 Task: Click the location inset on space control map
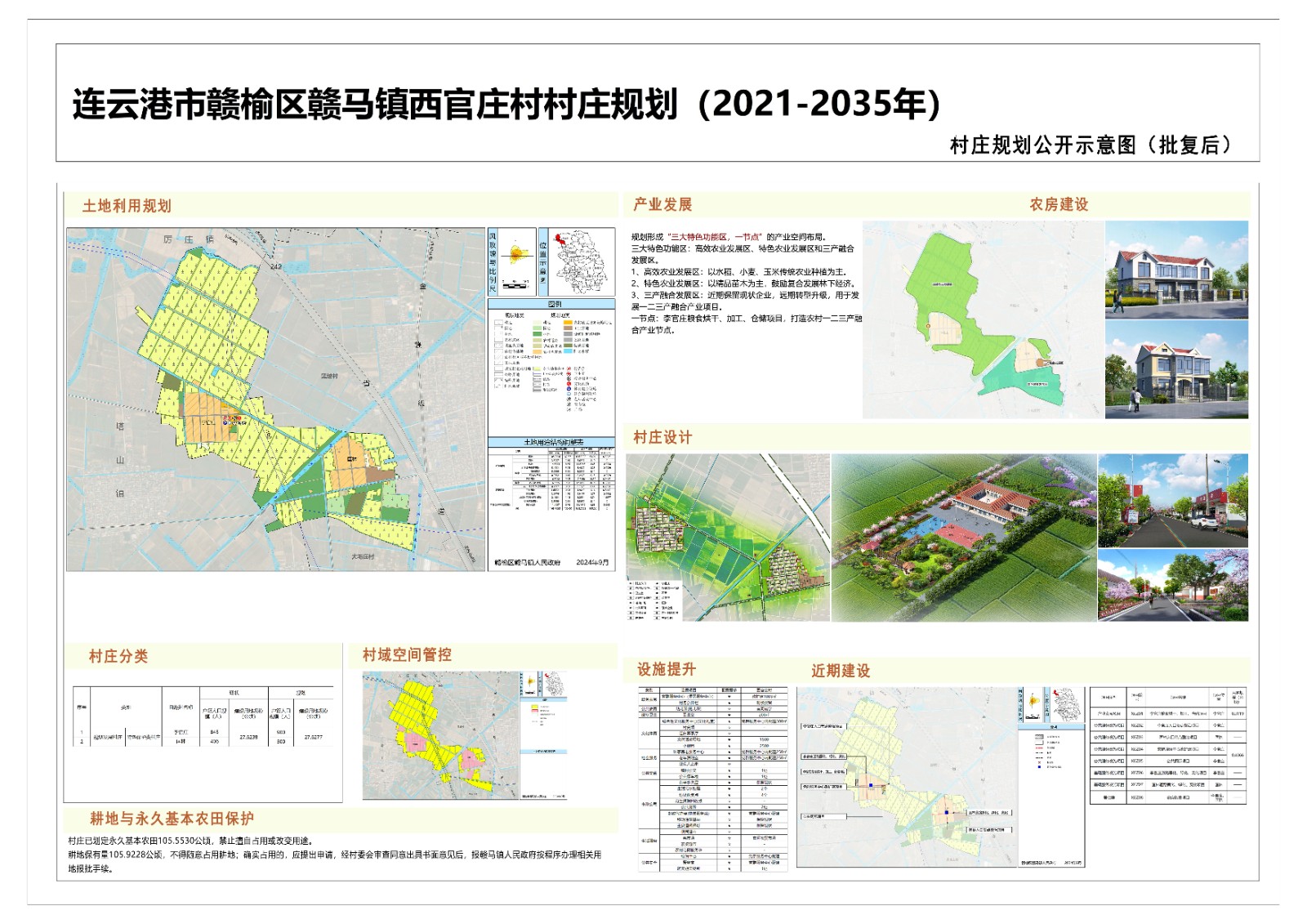pos(555,685)
